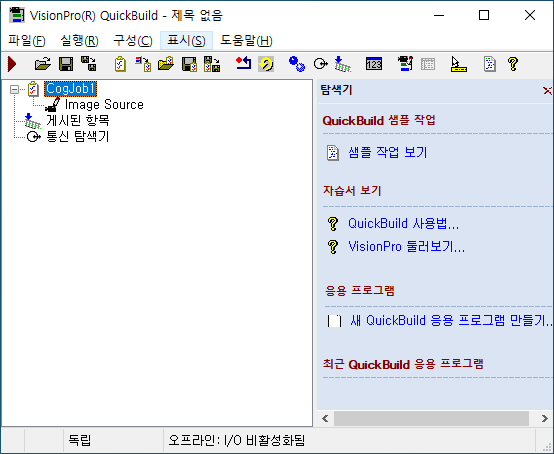Click the blue gears configuration icon

coord(296,64)
